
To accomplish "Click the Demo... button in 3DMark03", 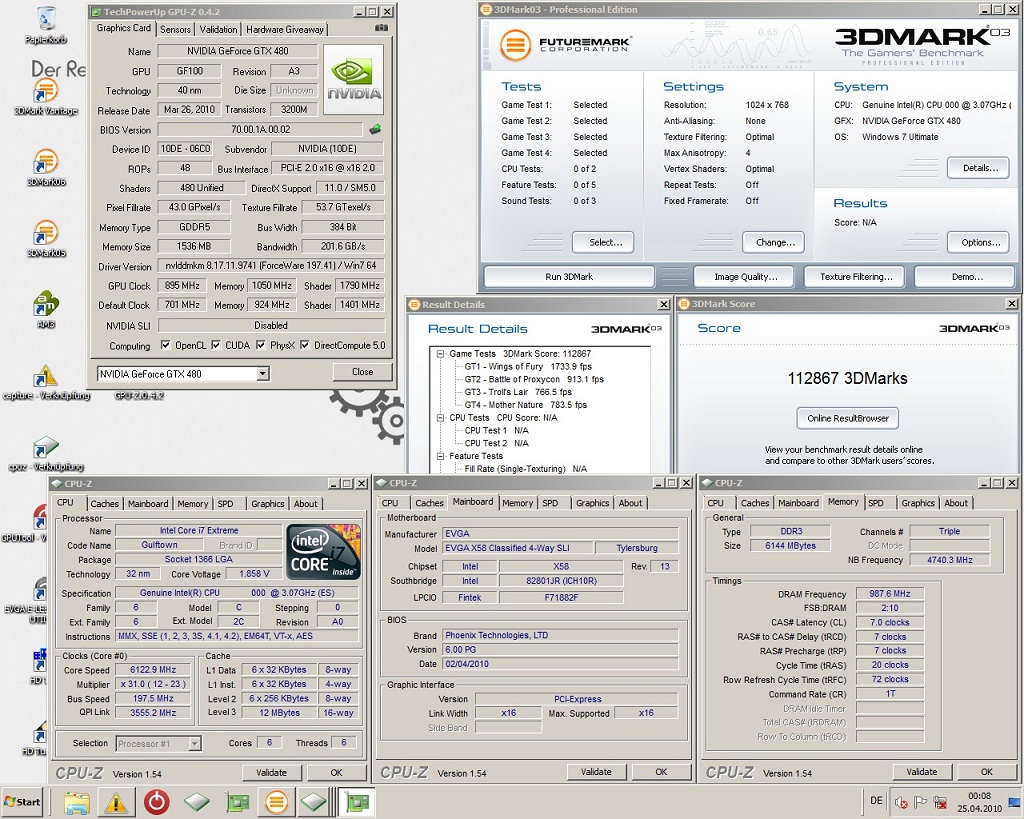I will pos(967,277).
